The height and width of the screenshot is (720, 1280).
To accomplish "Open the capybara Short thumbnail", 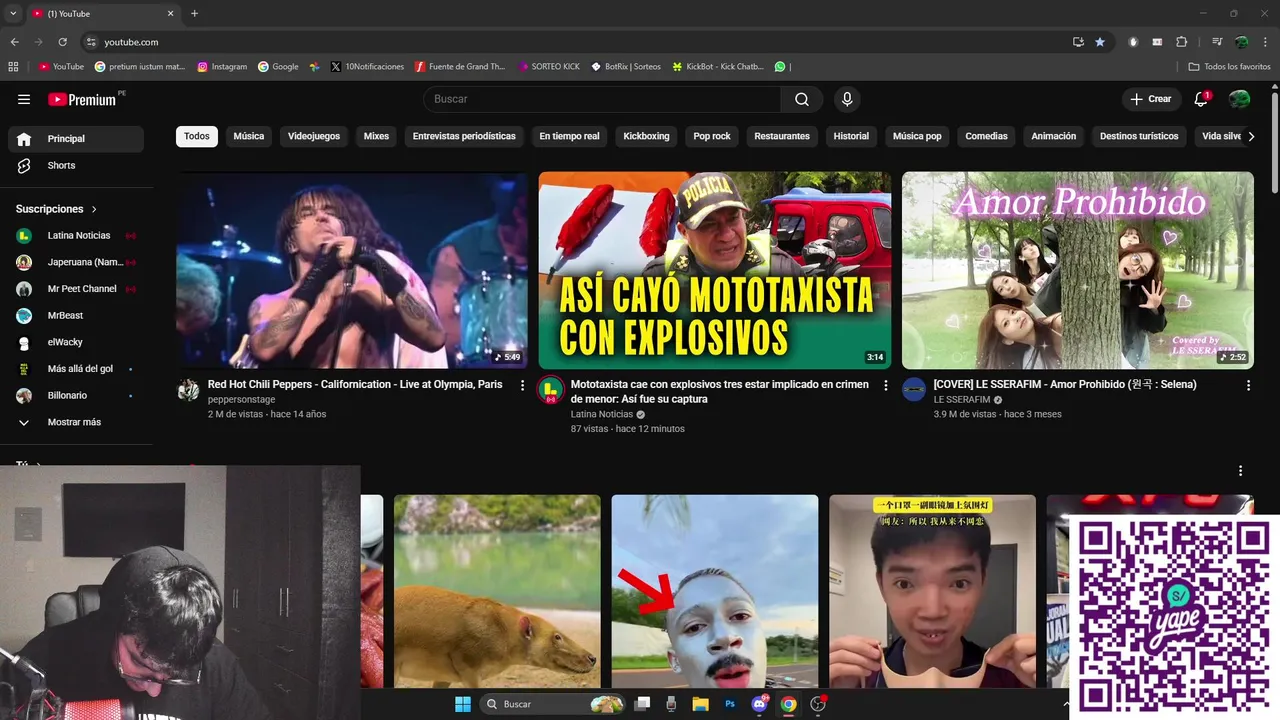I will 497,591.
